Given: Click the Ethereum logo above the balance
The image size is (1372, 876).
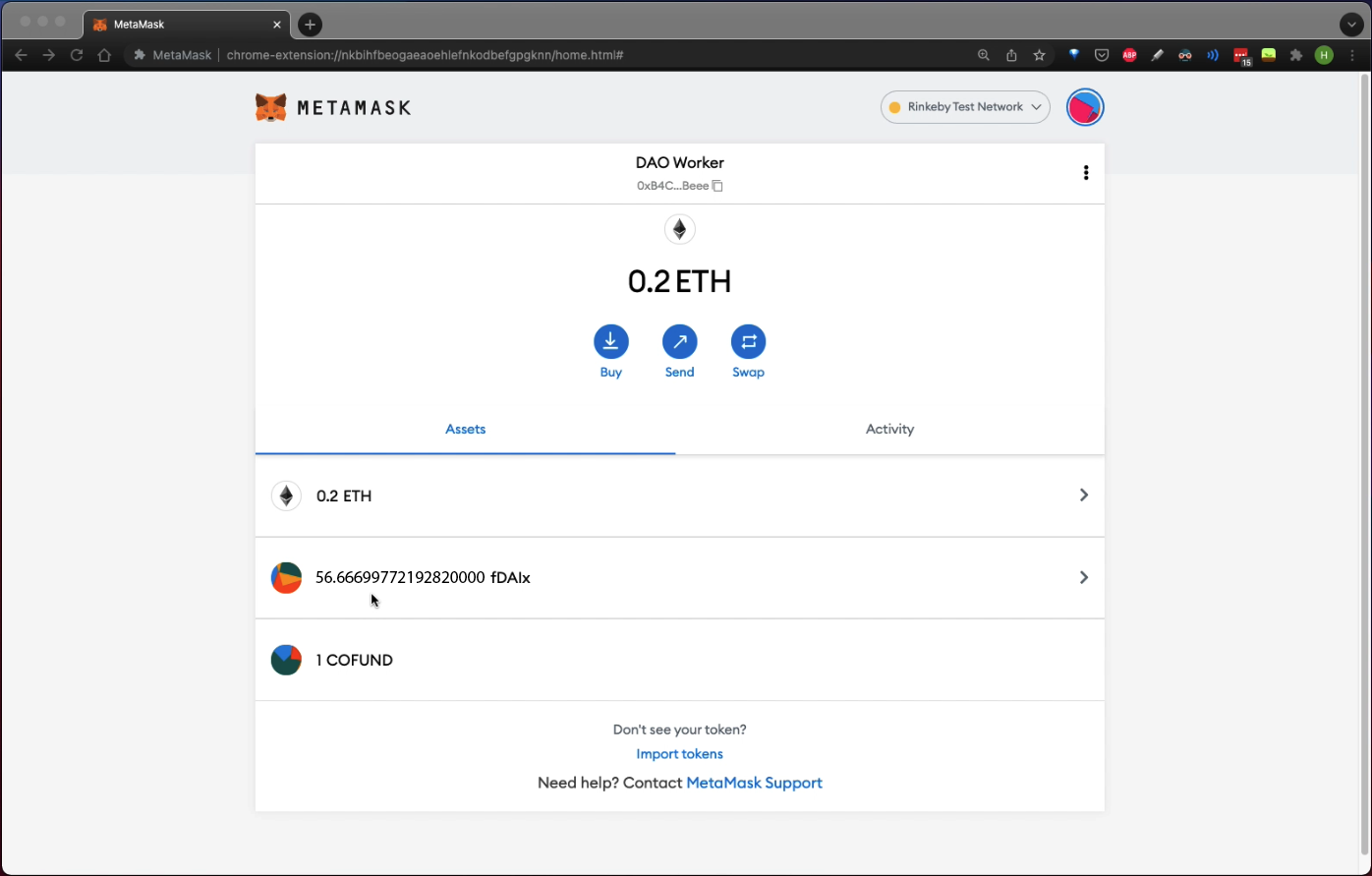Looking at the screenshot, I should [x=680, y=230].
